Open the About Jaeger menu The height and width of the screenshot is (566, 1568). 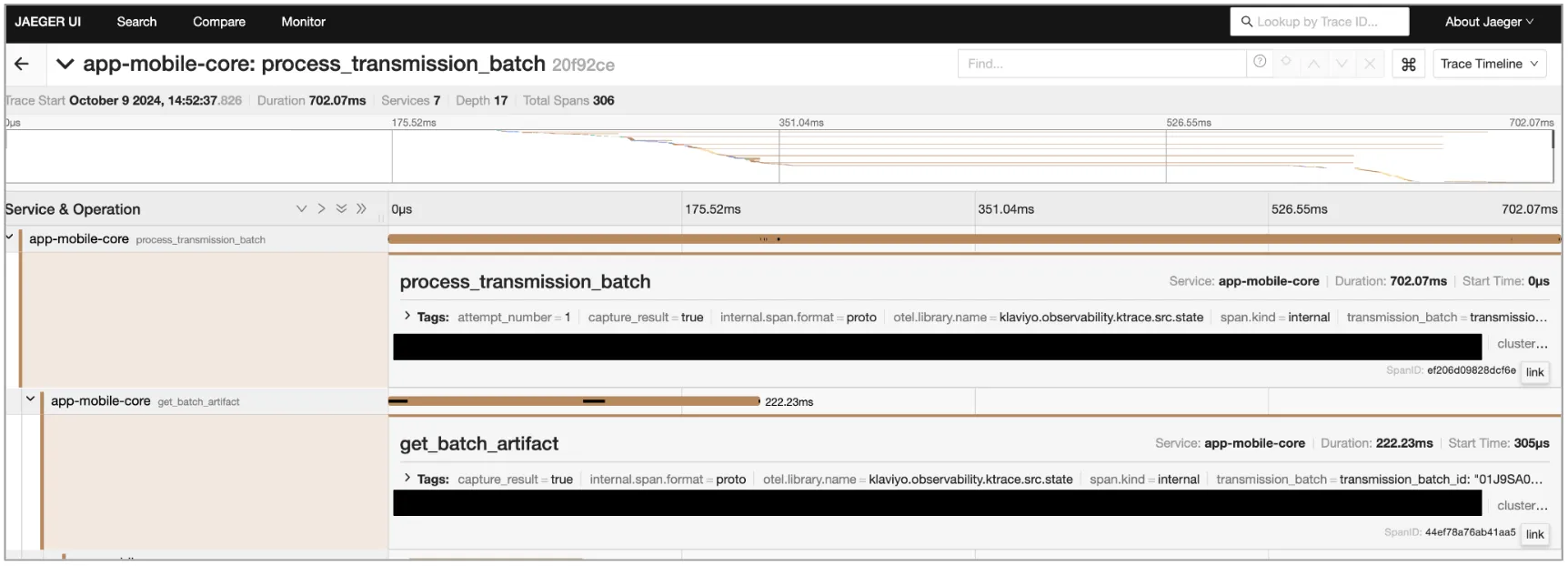(1488, 22)
